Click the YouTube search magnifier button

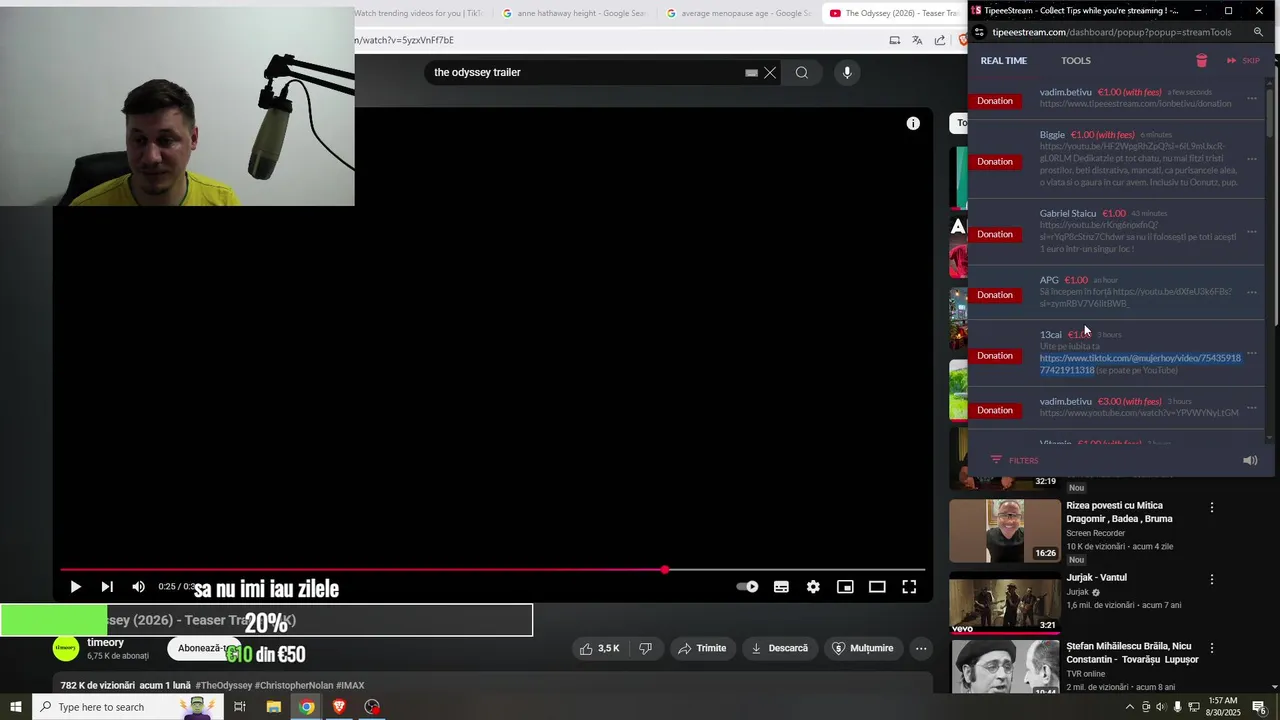[x=802, y=72]
